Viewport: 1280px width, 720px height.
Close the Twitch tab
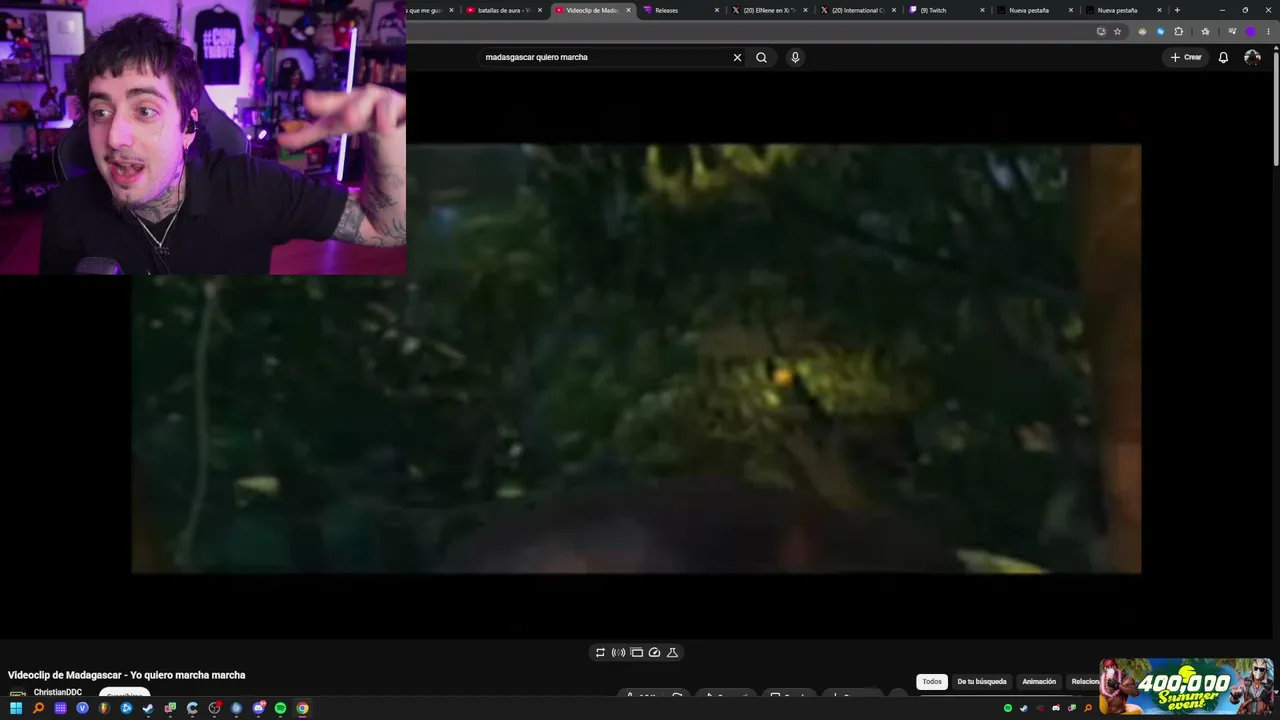coord(982,10)
